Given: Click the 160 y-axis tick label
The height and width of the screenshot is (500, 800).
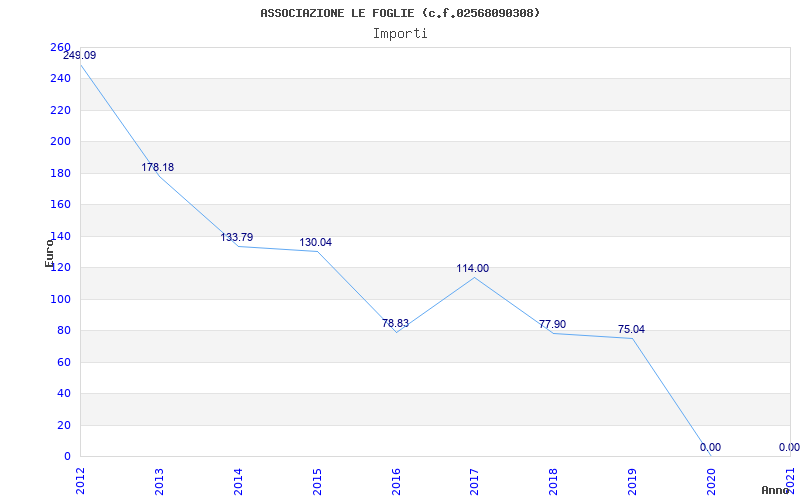Looking at the screenshot, I should 60,205.
